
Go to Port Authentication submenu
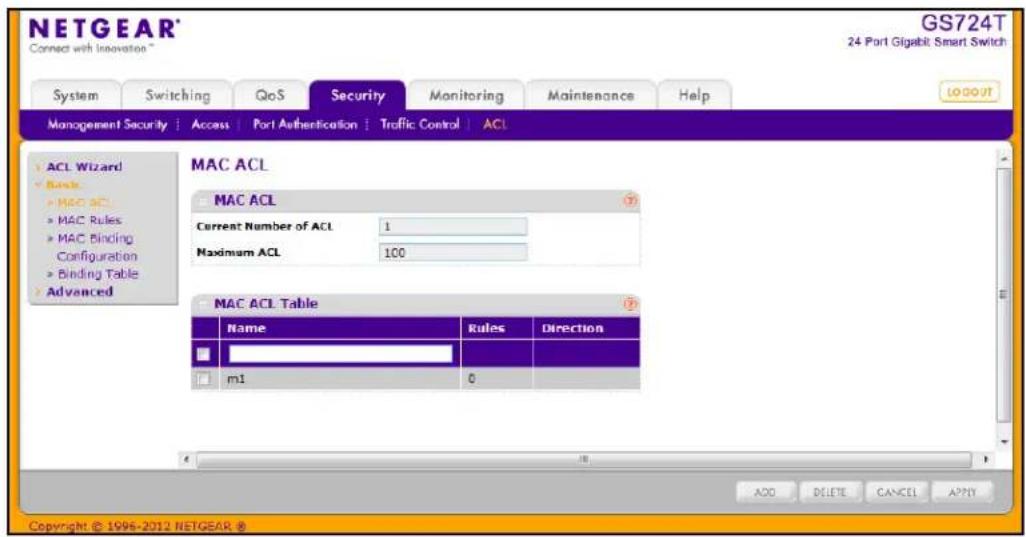(305, 124)
